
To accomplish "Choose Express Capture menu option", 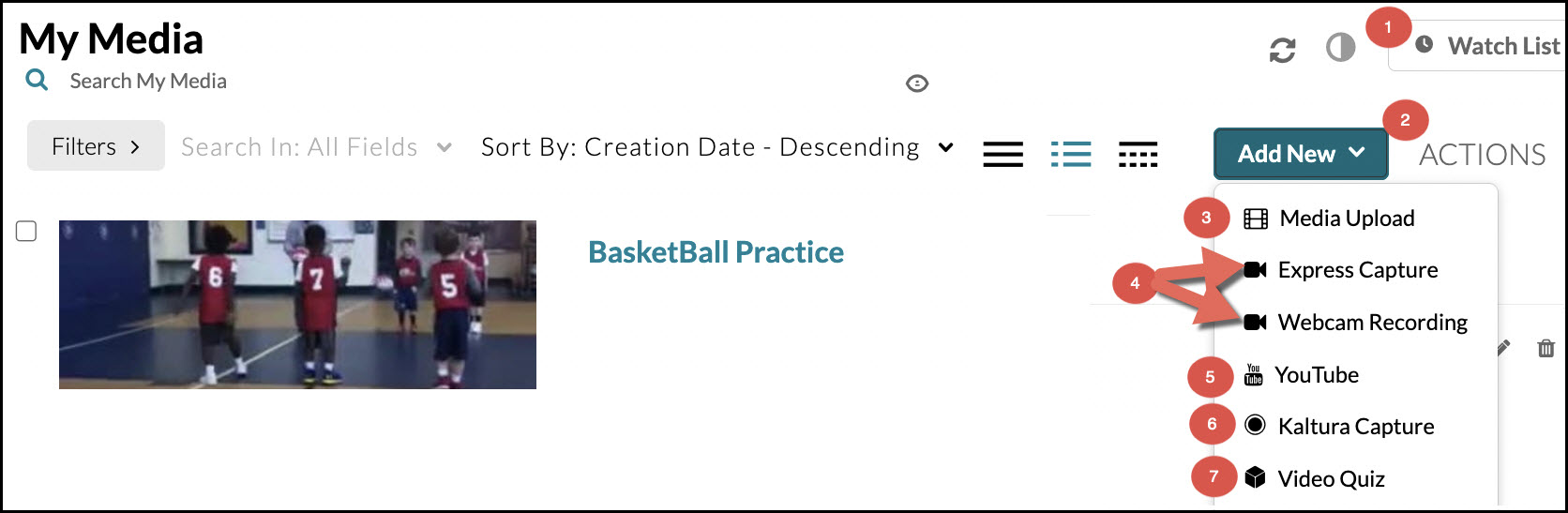I will click(1357, 270).
